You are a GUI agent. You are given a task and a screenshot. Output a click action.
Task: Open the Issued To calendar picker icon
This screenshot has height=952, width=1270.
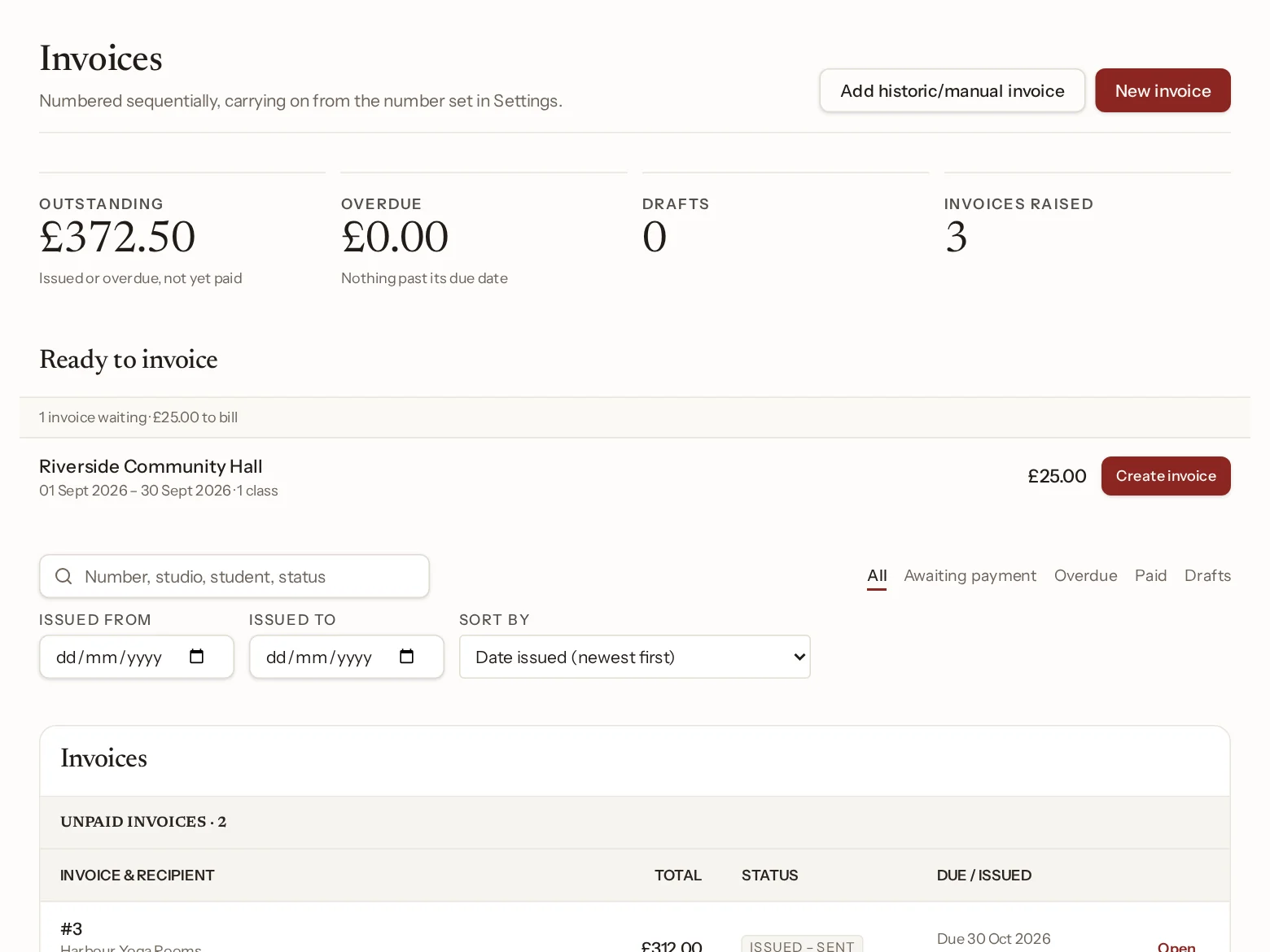[406, 657]
